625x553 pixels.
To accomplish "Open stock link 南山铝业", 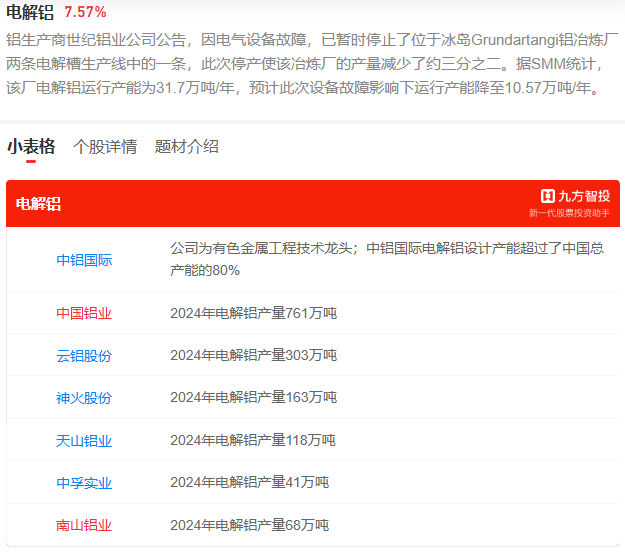I will coord(84,525).
